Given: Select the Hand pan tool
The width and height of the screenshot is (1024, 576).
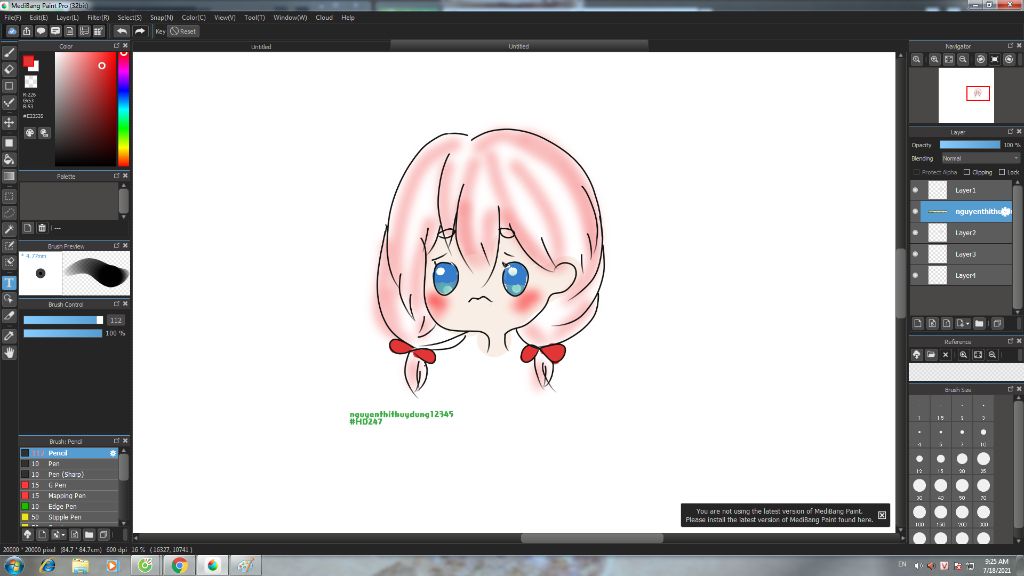Looking at the screenshot, I should tap(9, 353).
